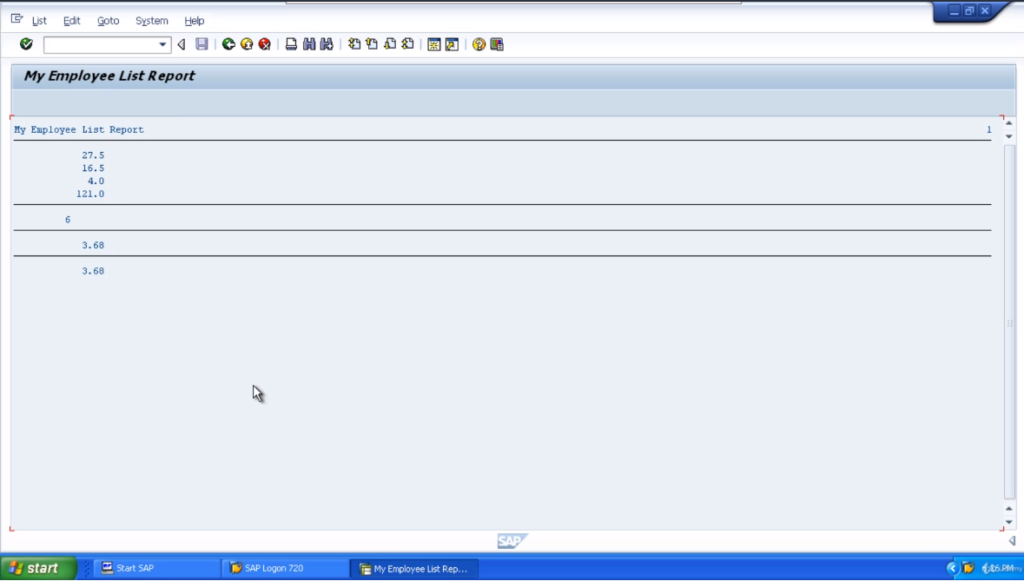The height and width of the screenshot is (581, 1024).
Task: Switch to SAP Logon 720 taskbar item
Action: click(285, 568)
